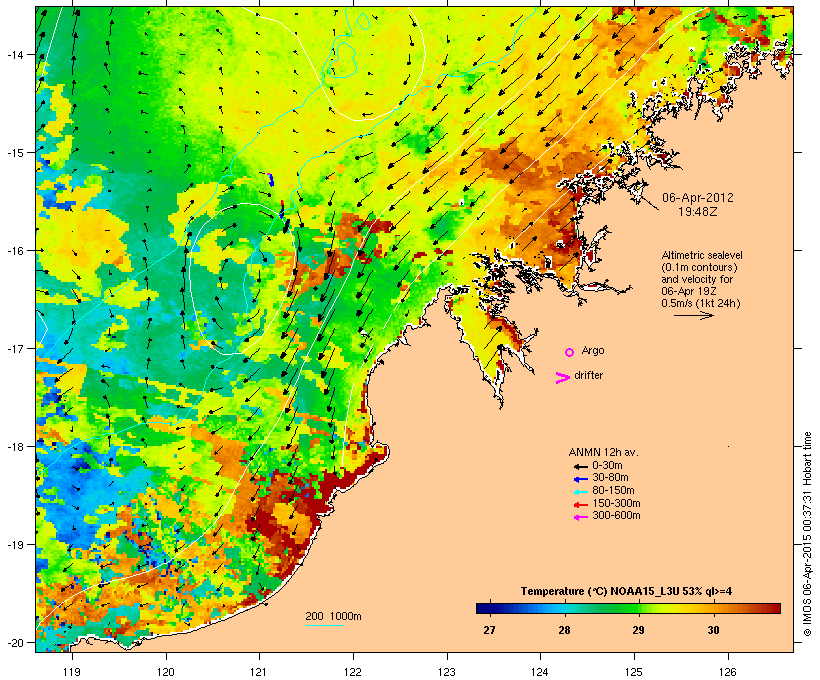Click the '126' longitude axis label

point(728,672)
